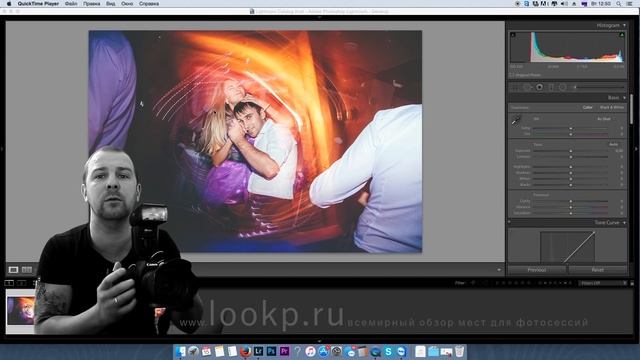Screen dimensions: 640x360
Task: Open the Правка menu
Action: (x=91, y=4)
